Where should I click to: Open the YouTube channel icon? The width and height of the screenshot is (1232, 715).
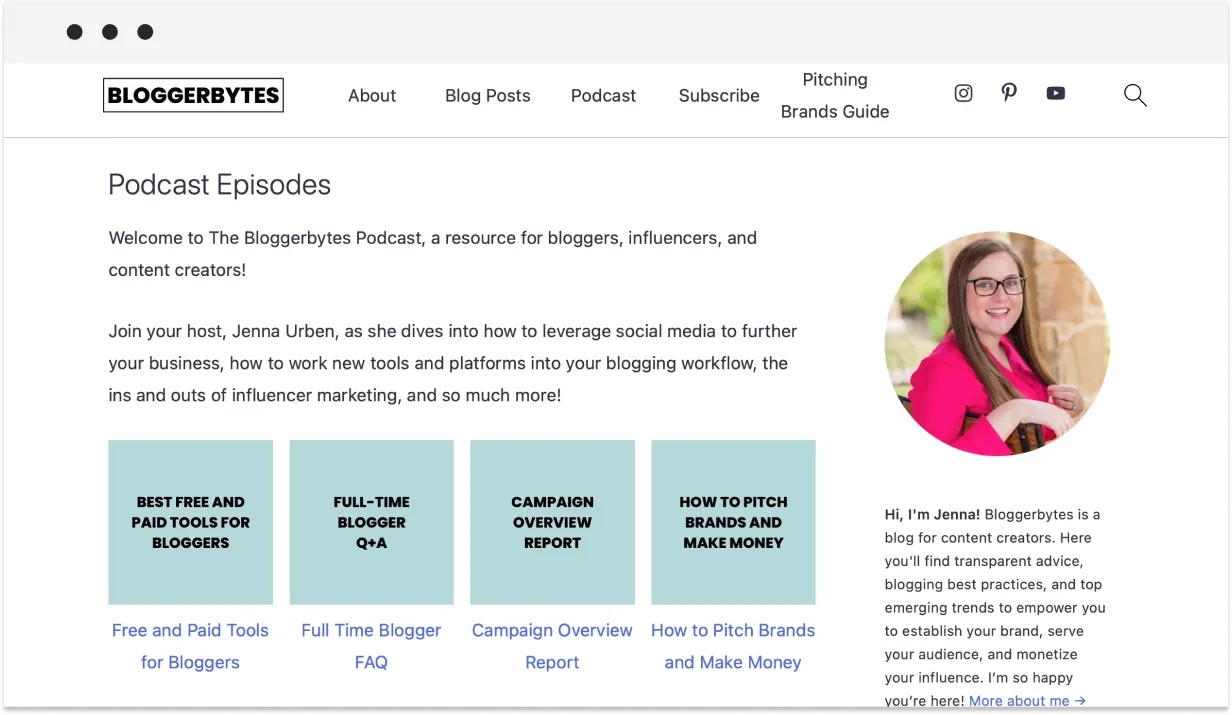click(1055, 93)
